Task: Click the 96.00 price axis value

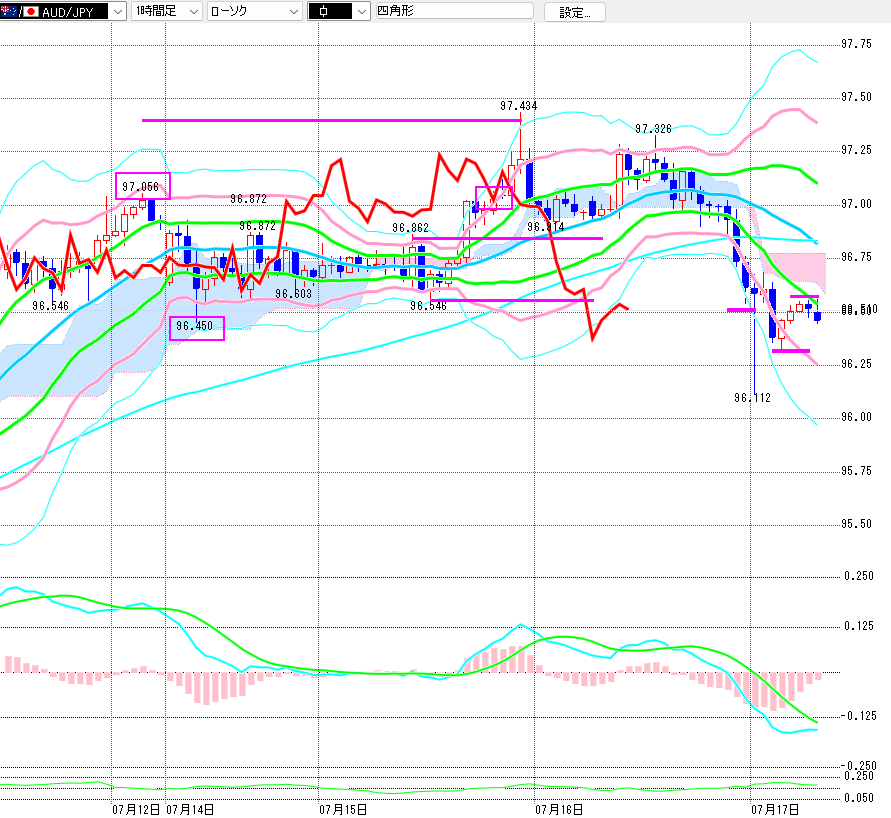Action: (856, 417)
